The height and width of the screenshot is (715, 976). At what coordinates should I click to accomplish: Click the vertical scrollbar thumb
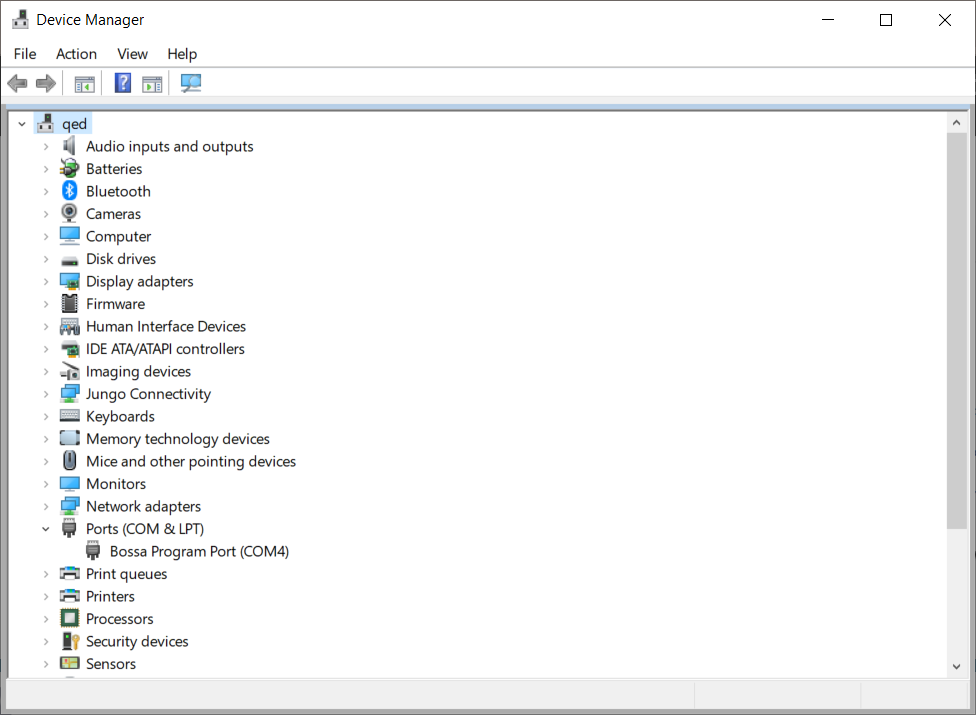(x=957, y=330)
